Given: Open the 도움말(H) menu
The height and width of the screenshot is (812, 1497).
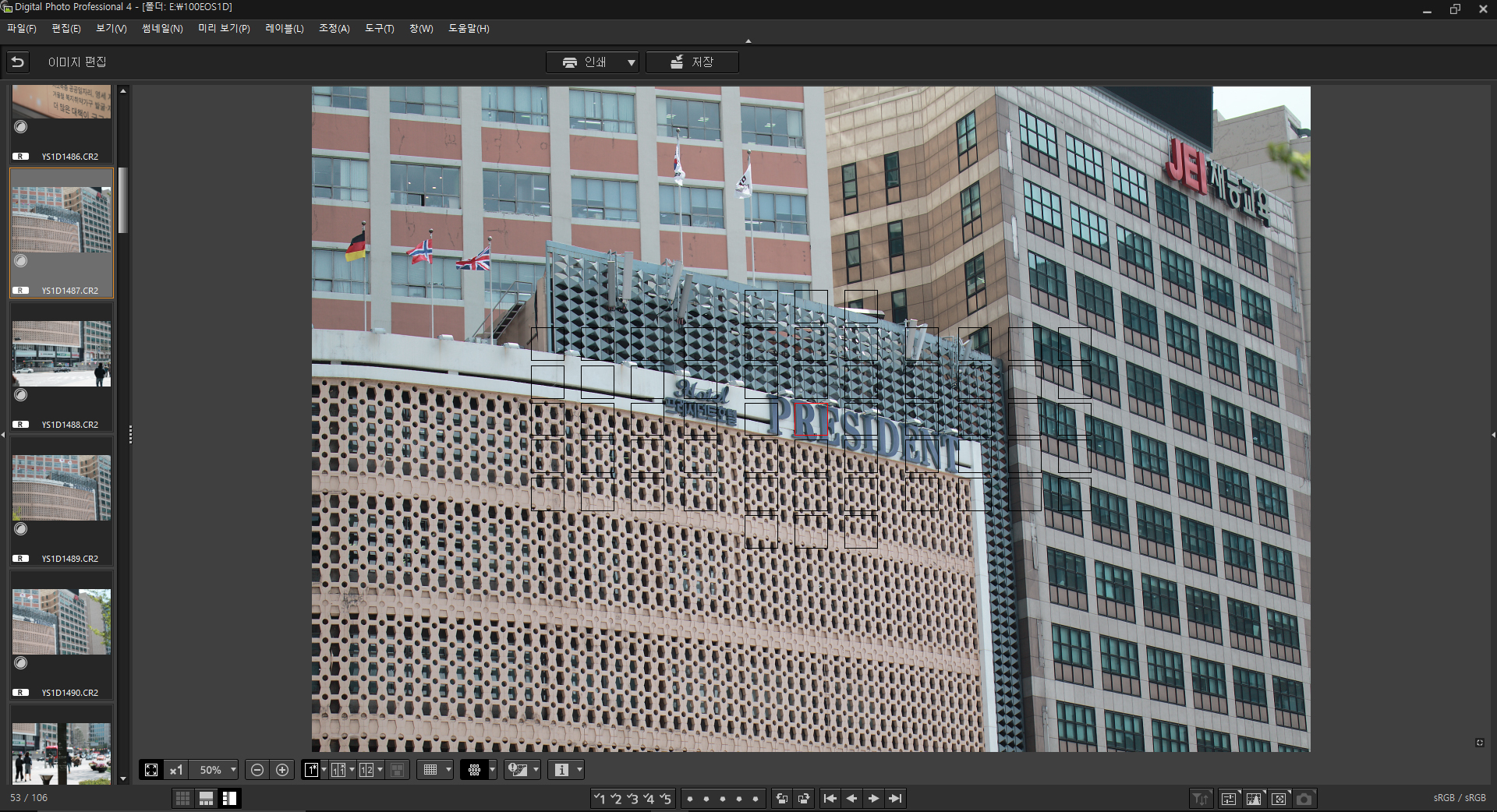Looking at the screenshot, I should (x=469, y=29).
